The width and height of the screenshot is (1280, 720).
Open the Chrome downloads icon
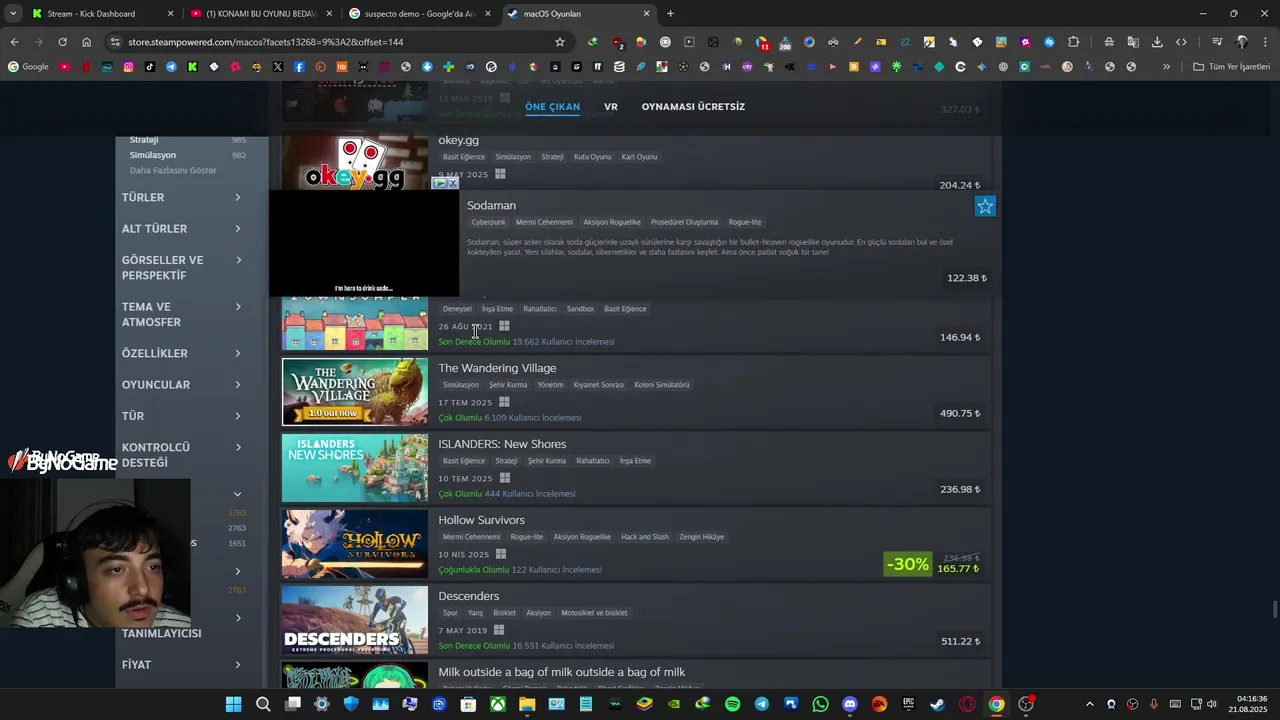[x=1157, y=42]
